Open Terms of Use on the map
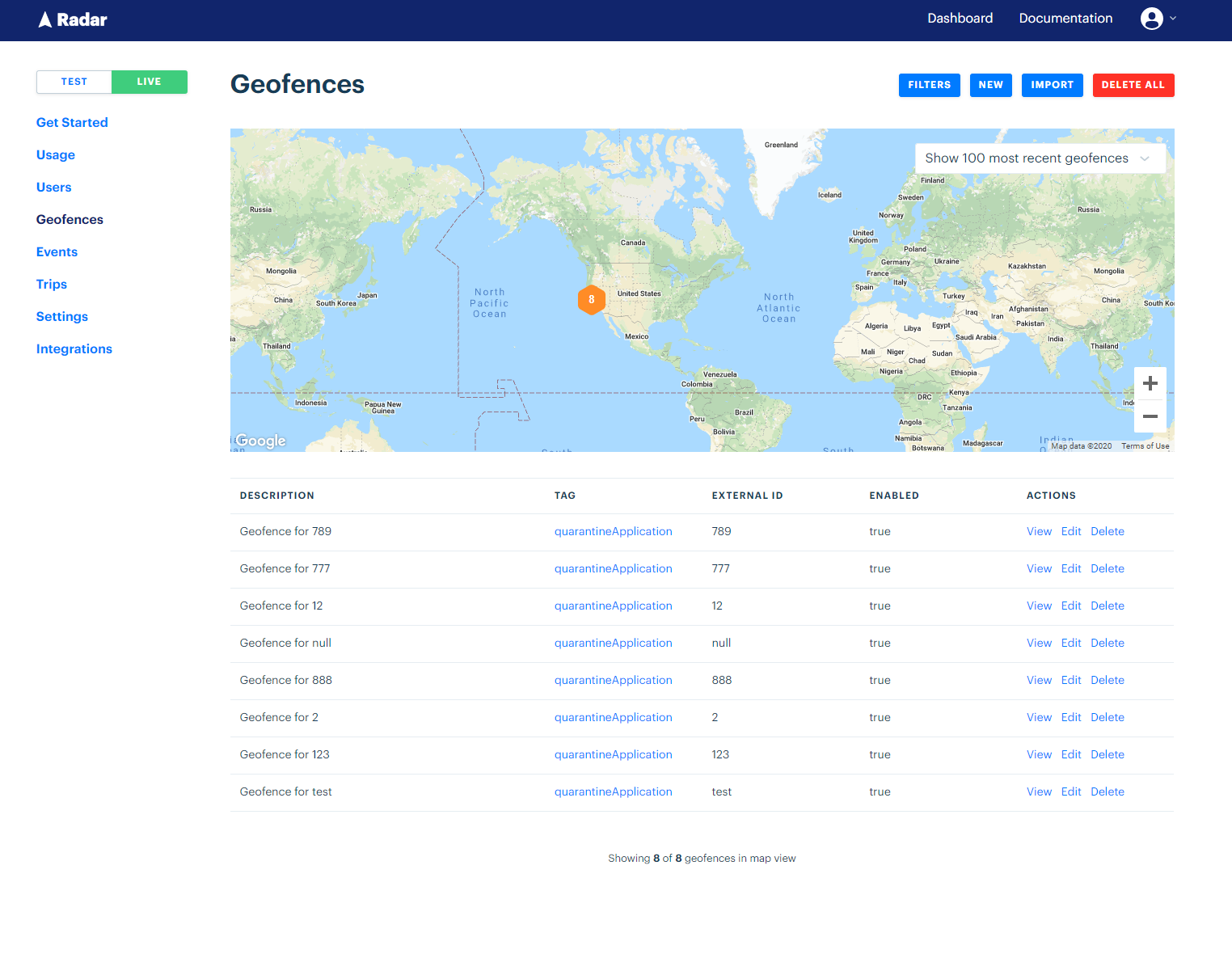The image size is (1232, 954). tap(1145, 446)
